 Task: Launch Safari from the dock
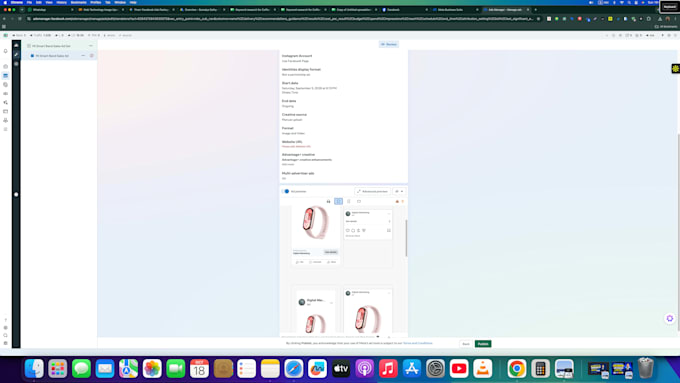pyautogui.click(x=294, y=369)
